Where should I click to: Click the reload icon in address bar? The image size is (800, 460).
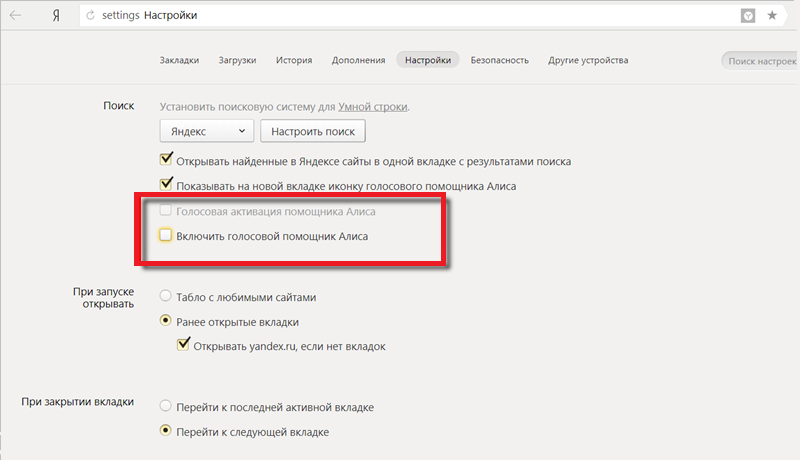(x=90, y=15)
